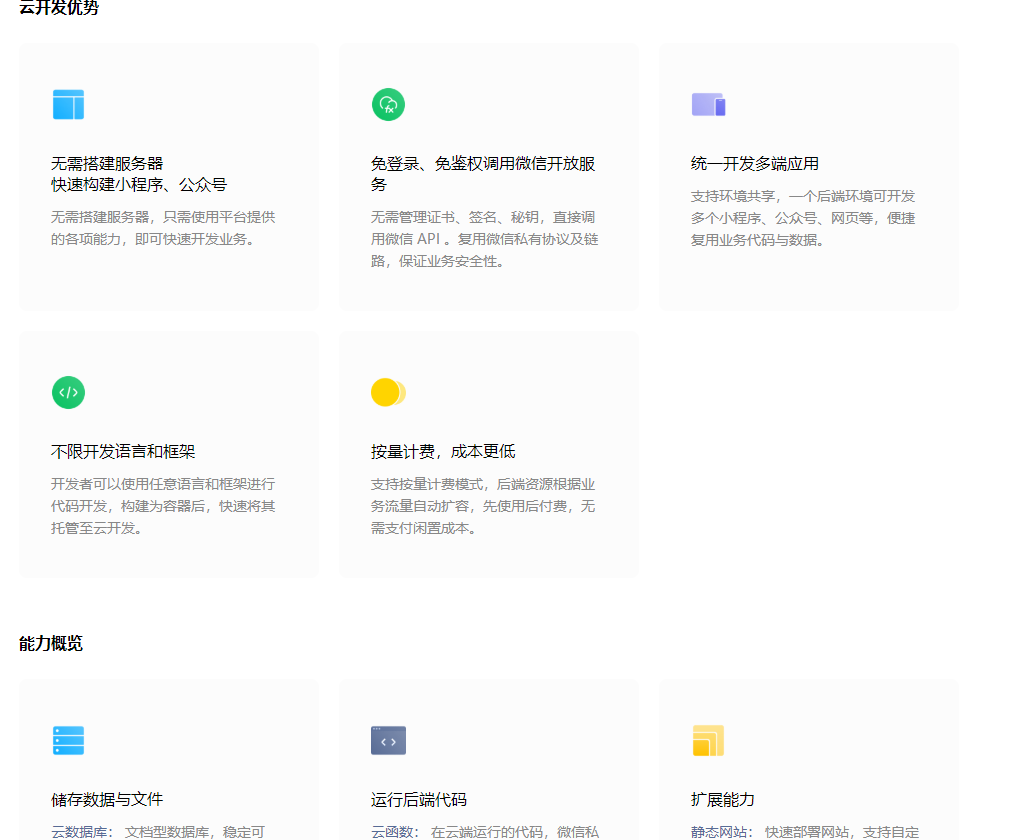Click the code window icon above 运行后端代码
Viewport: 1012px width, 840px height.
point(388,741)
